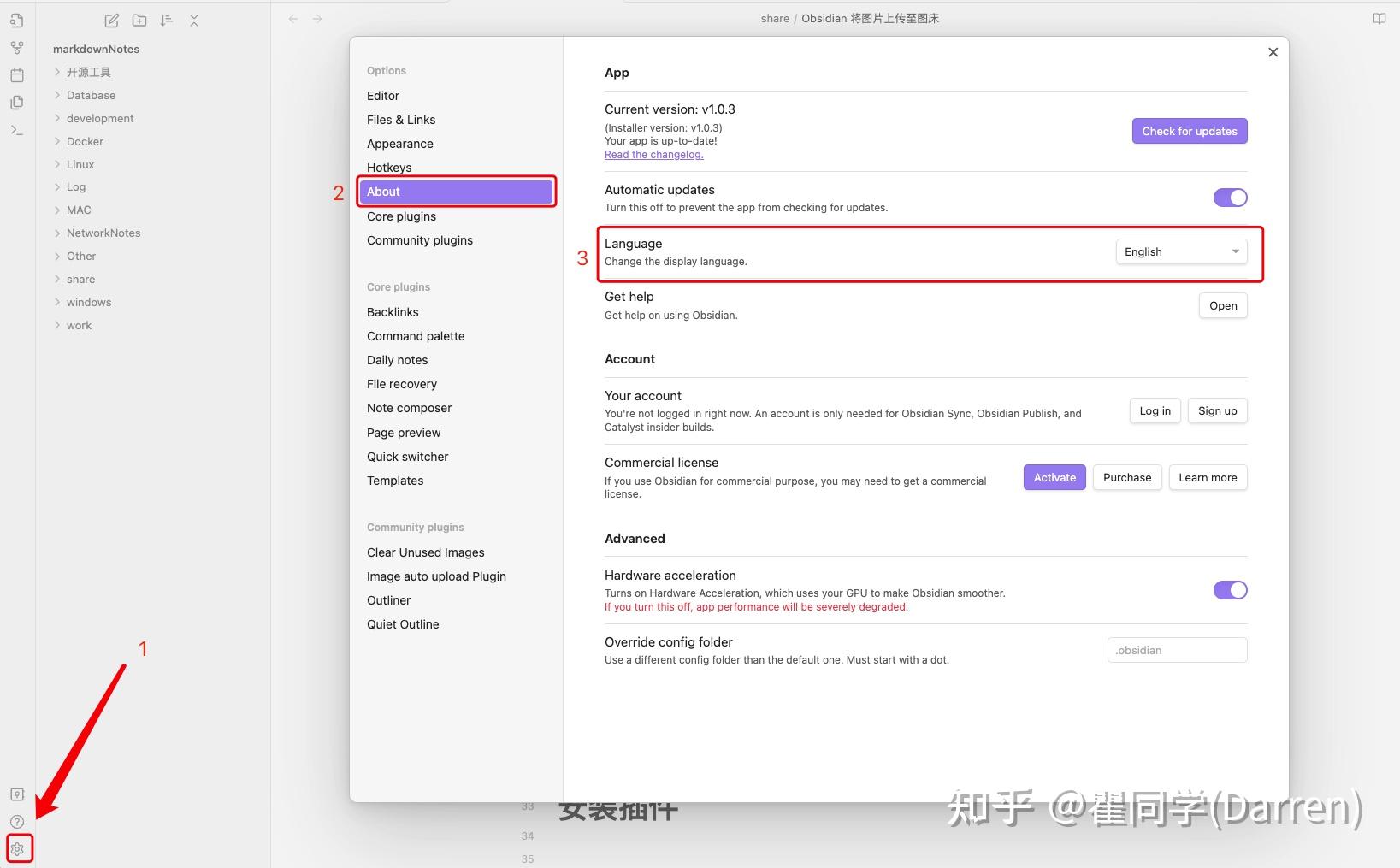
Task: Navigate forward with the right arrow
Action: [317, 18]
